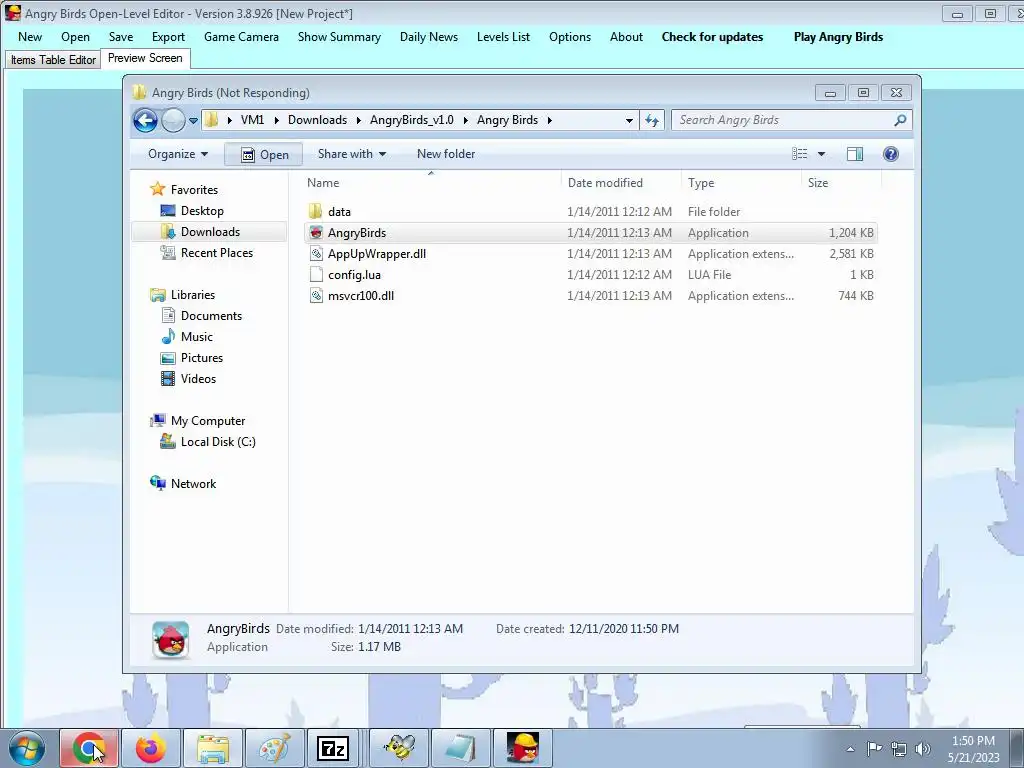The height and width of the screenshot is (768, 1024).
Task: Open Firefox from the taskbar
Action: pos(151,748)
